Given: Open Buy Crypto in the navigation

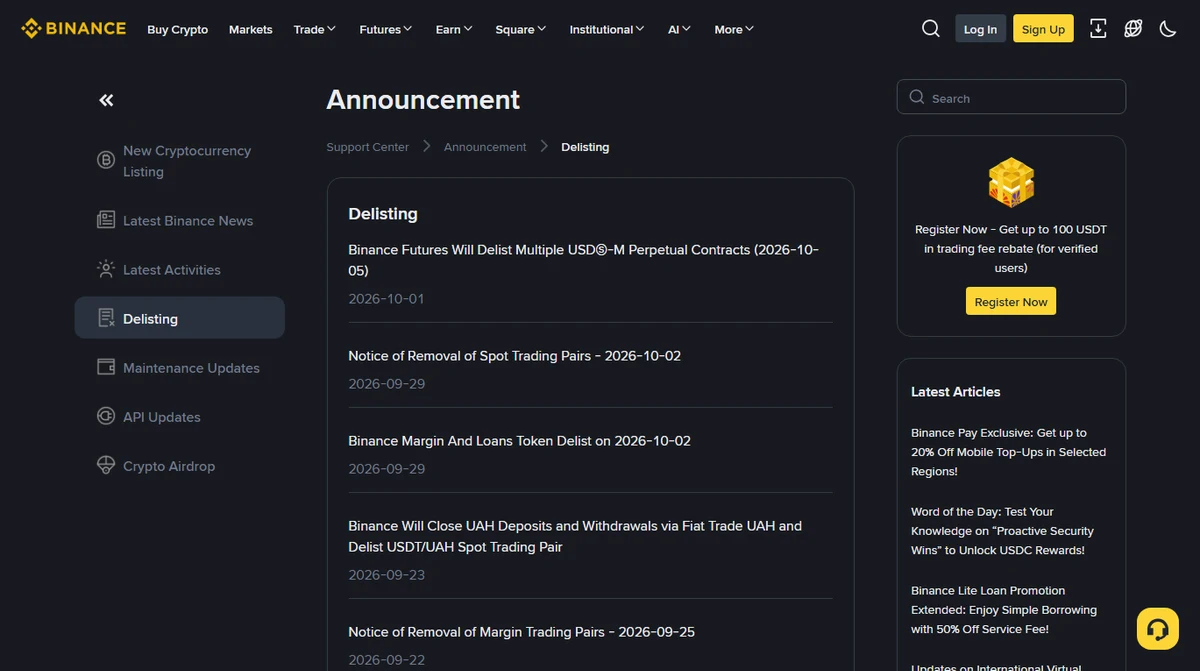Looking at the screenshot, I should [x=177, y=29].
